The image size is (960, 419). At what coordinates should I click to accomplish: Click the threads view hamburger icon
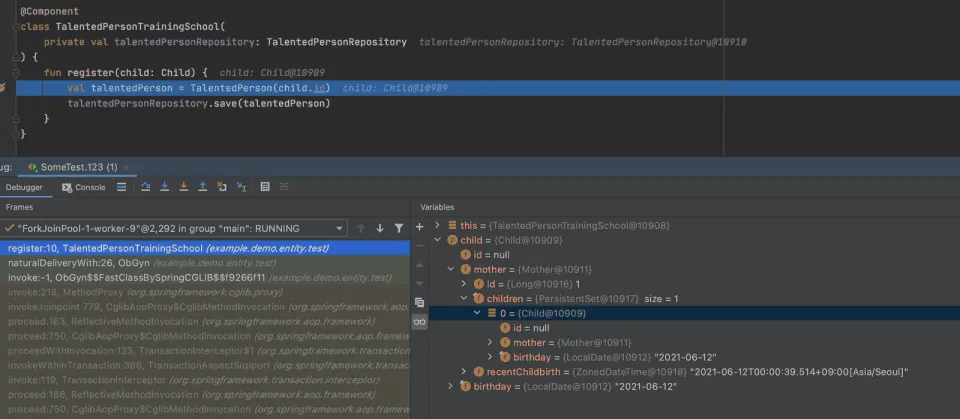point(122,187)
